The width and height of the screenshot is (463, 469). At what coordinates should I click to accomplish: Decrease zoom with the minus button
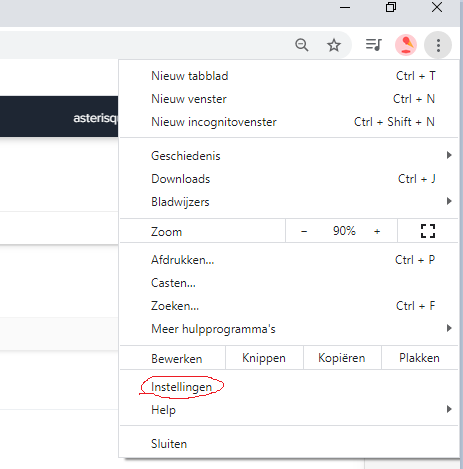tap(304, 231)
